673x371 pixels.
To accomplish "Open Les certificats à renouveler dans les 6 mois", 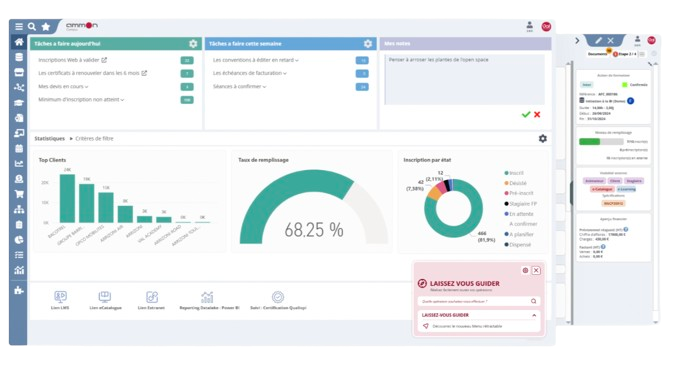I will pyautogui.click(x=92, y=73).
